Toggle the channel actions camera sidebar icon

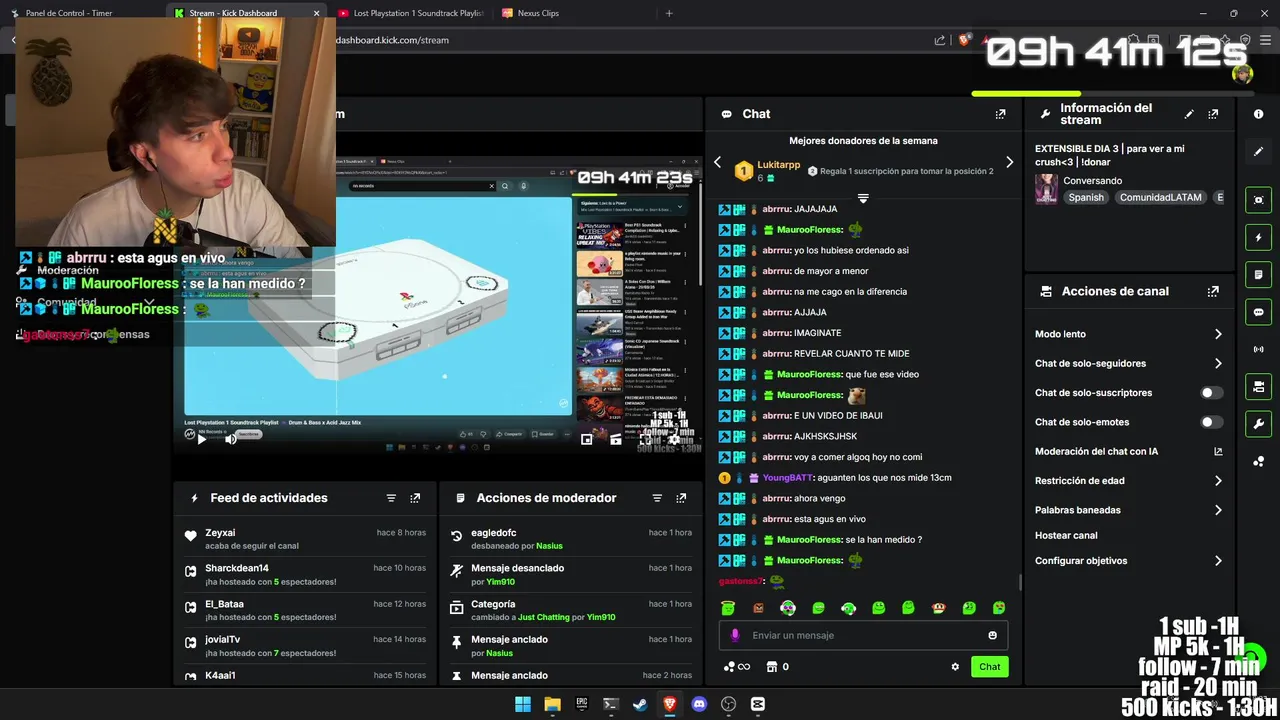[1258, 387]
